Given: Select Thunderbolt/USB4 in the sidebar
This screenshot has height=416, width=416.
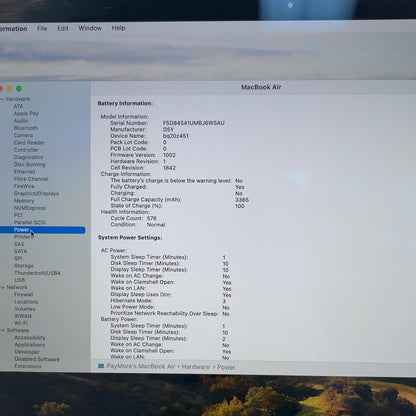Looking at the screenshot, I should click(x=37, y=273).
